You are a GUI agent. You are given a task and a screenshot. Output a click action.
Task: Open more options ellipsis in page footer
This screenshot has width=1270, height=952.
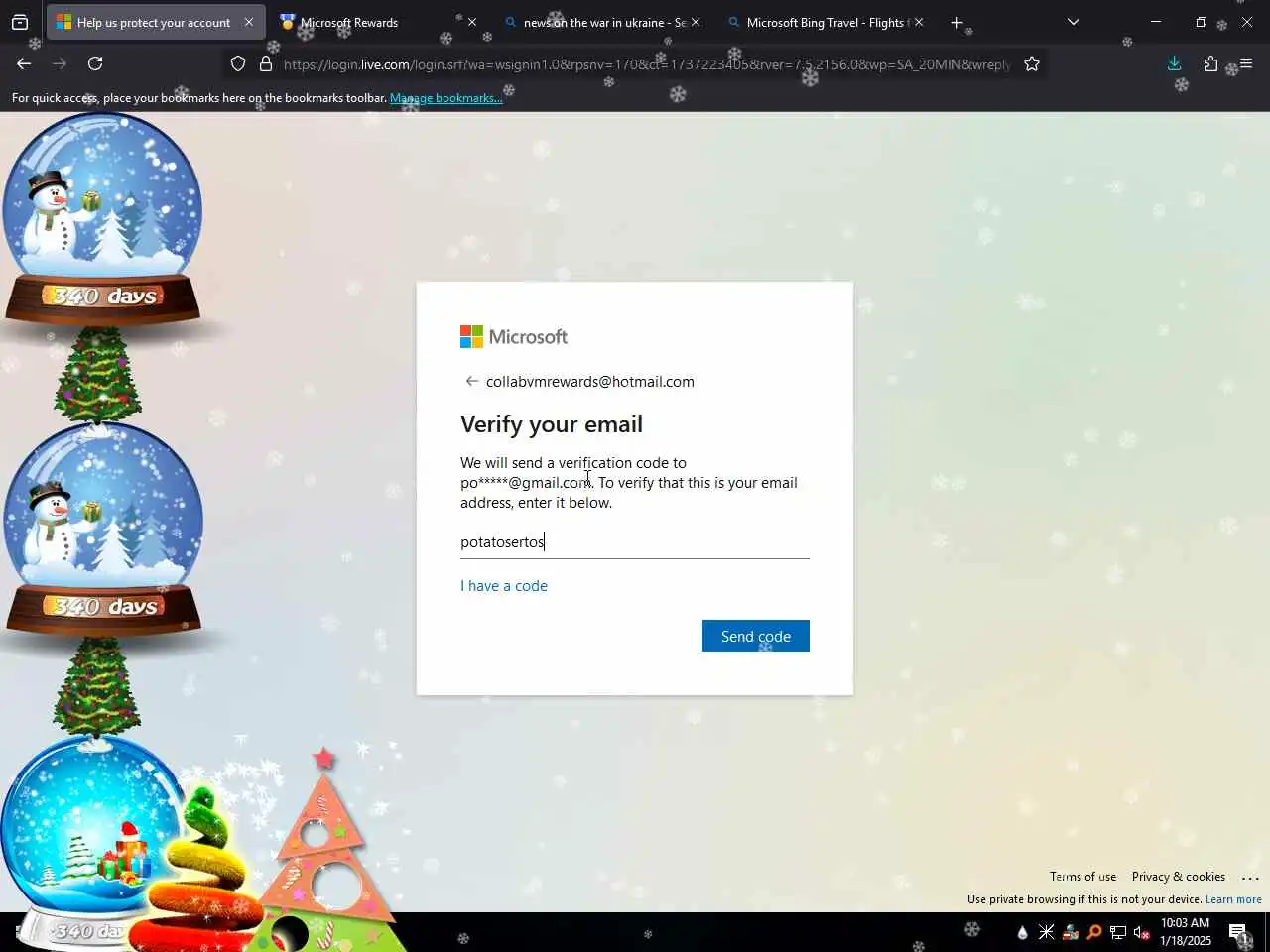(x=1250, y=878)
